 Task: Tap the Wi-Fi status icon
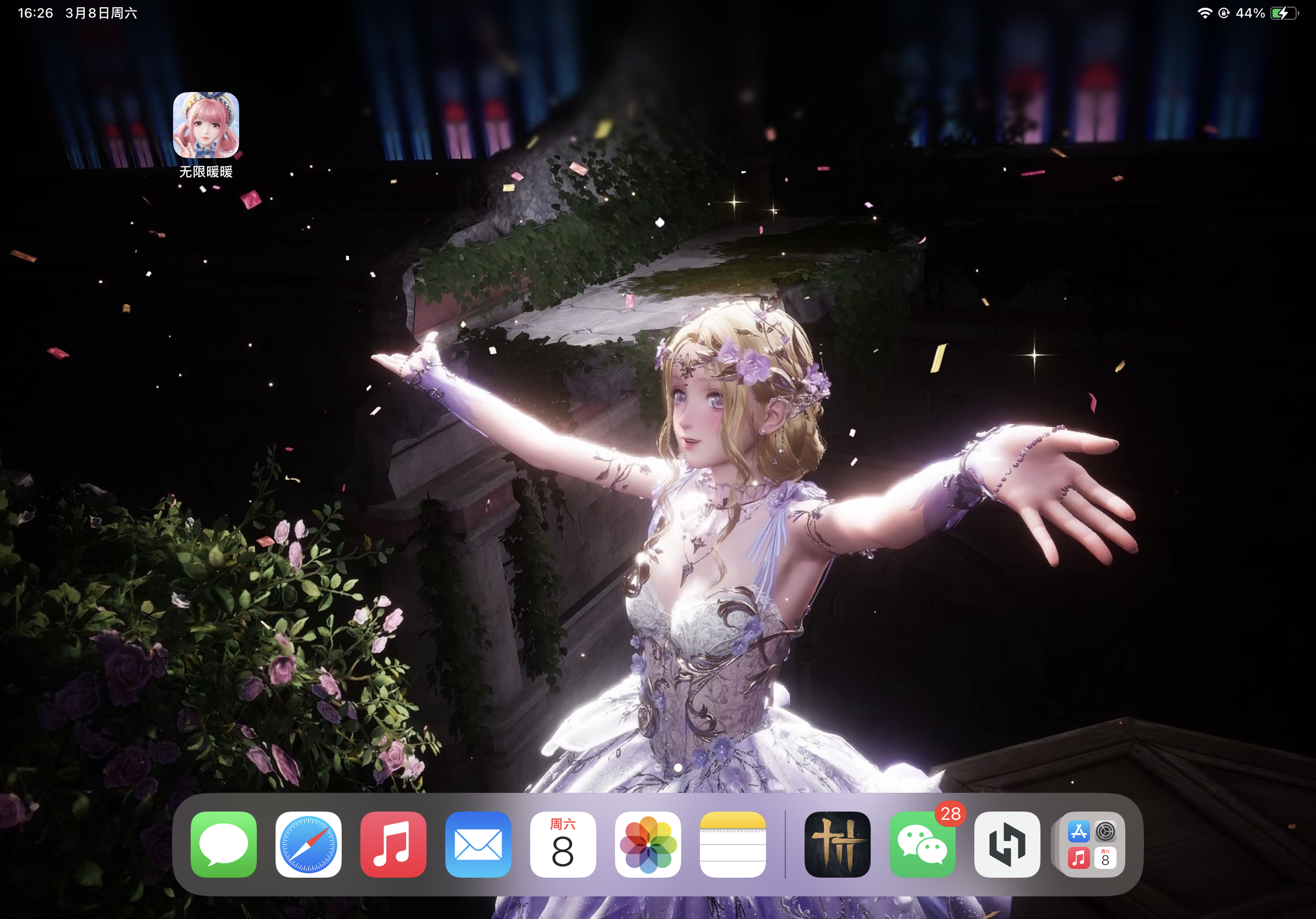pyautogui.click(x=1205, y=13)
